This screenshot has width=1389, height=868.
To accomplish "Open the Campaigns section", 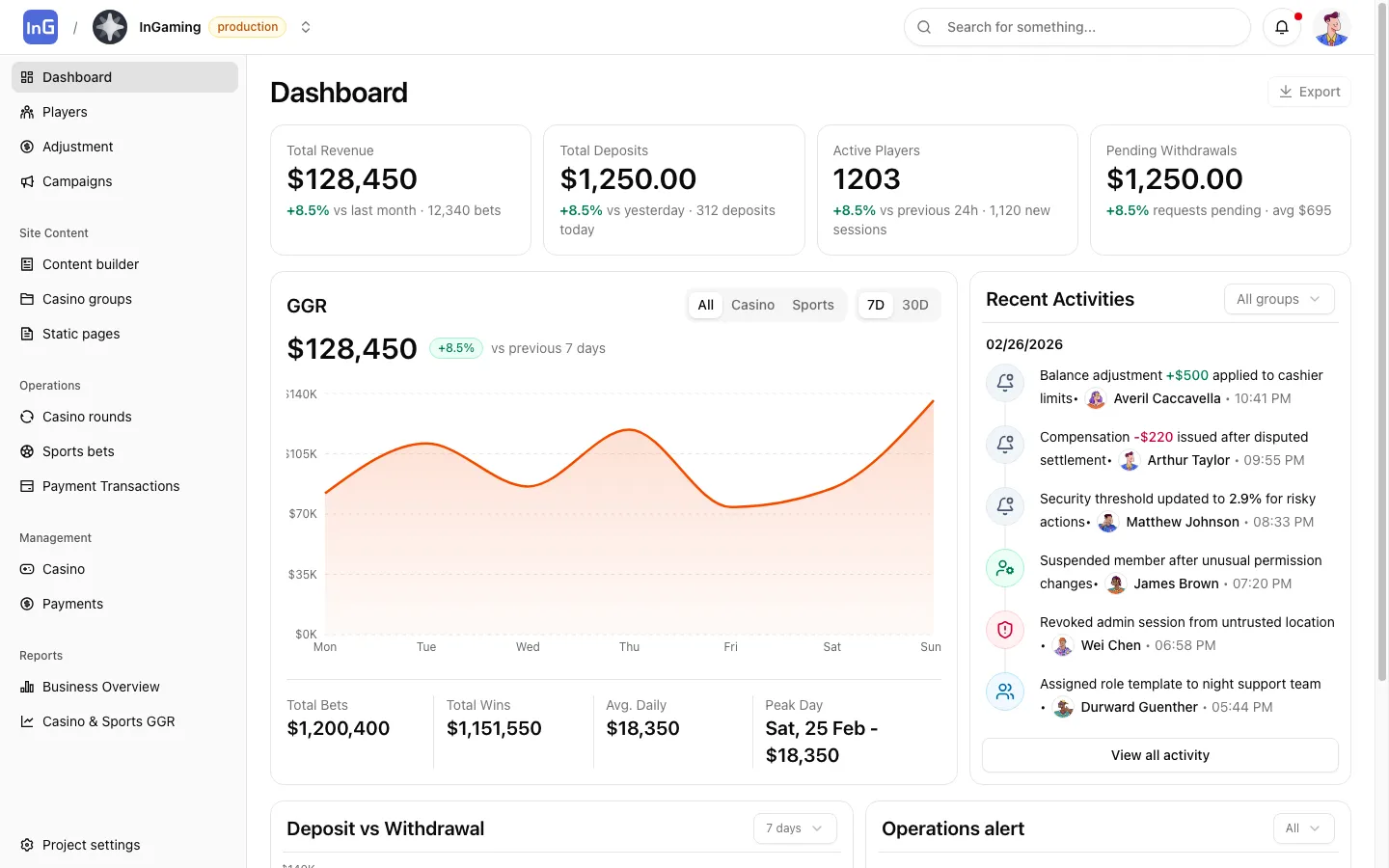I will 77,181.
